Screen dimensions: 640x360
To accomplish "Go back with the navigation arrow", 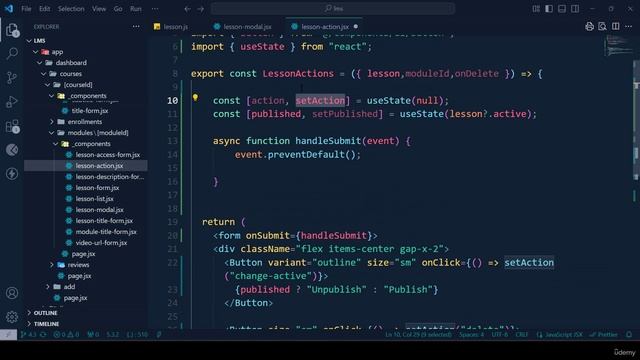I will [x=187, y=9].
